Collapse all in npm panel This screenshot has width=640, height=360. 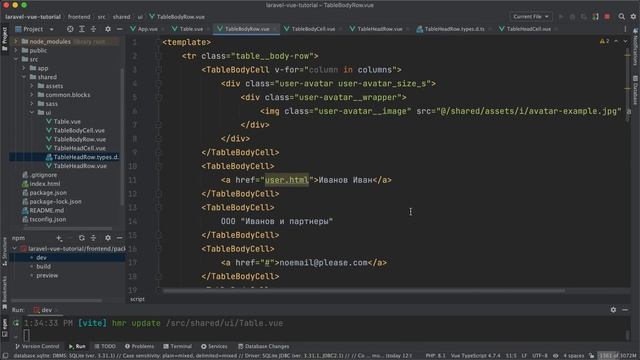point(93,238)
